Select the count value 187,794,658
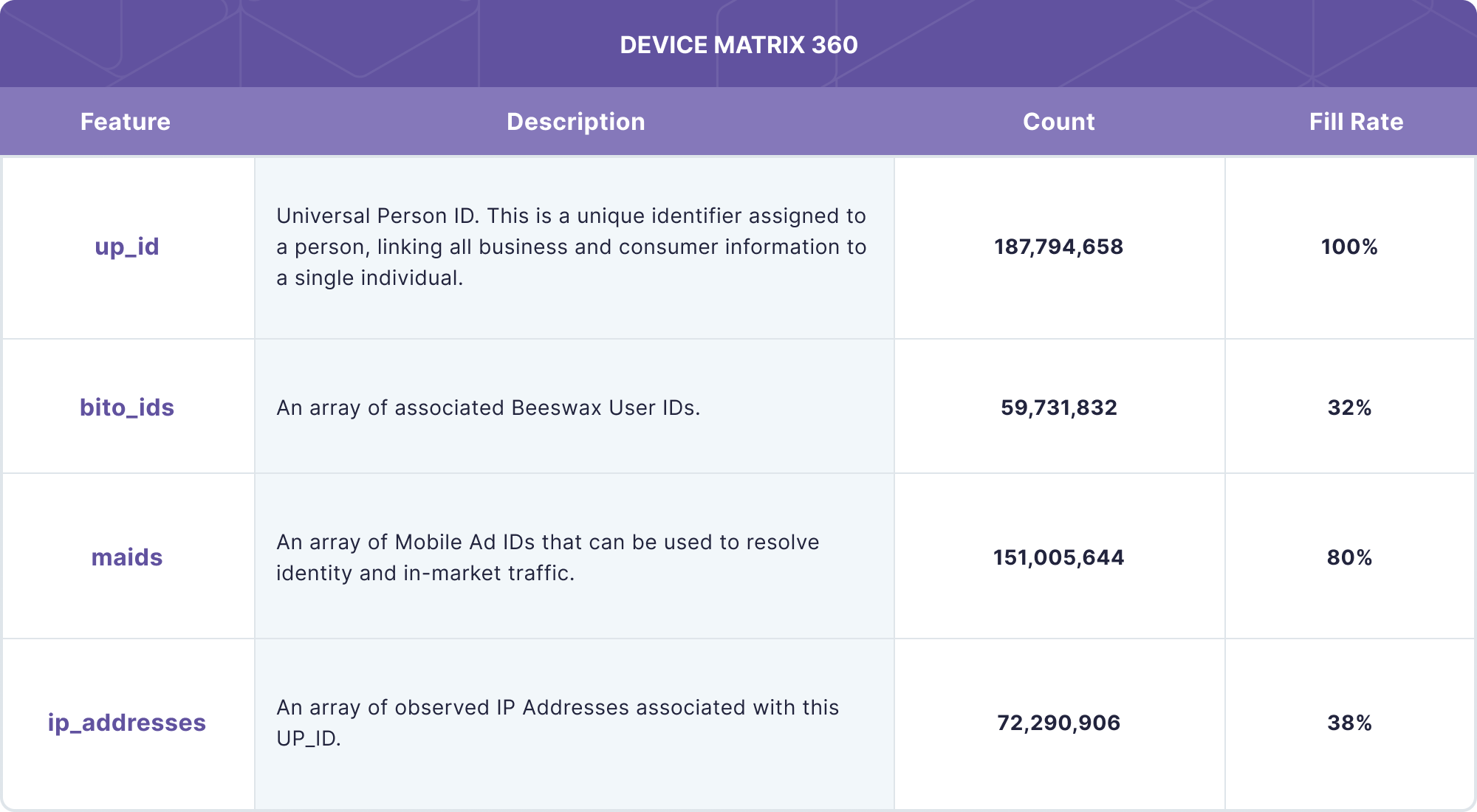This screenshot has height=812, width=1477. pyautogui.click(x=1058, y=247)
